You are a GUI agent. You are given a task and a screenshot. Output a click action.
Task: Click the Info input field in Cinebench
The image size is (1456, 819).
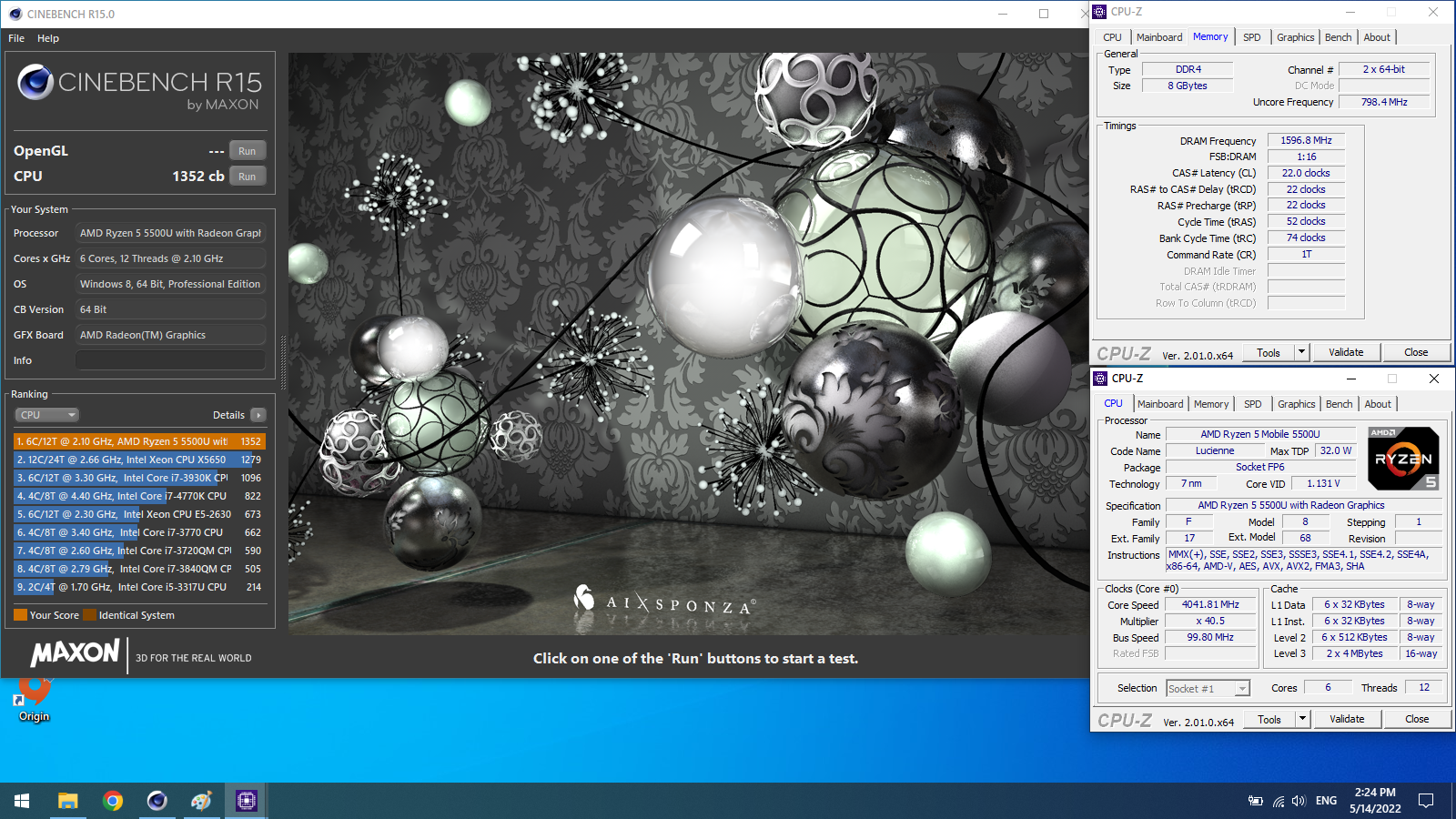coord(170,360)
